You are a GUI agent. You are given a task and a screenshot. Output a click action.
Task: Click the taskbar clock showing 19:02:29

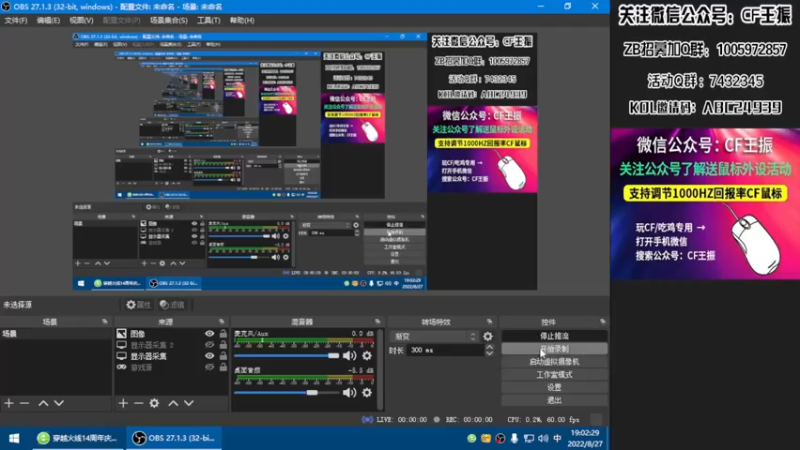585,438
